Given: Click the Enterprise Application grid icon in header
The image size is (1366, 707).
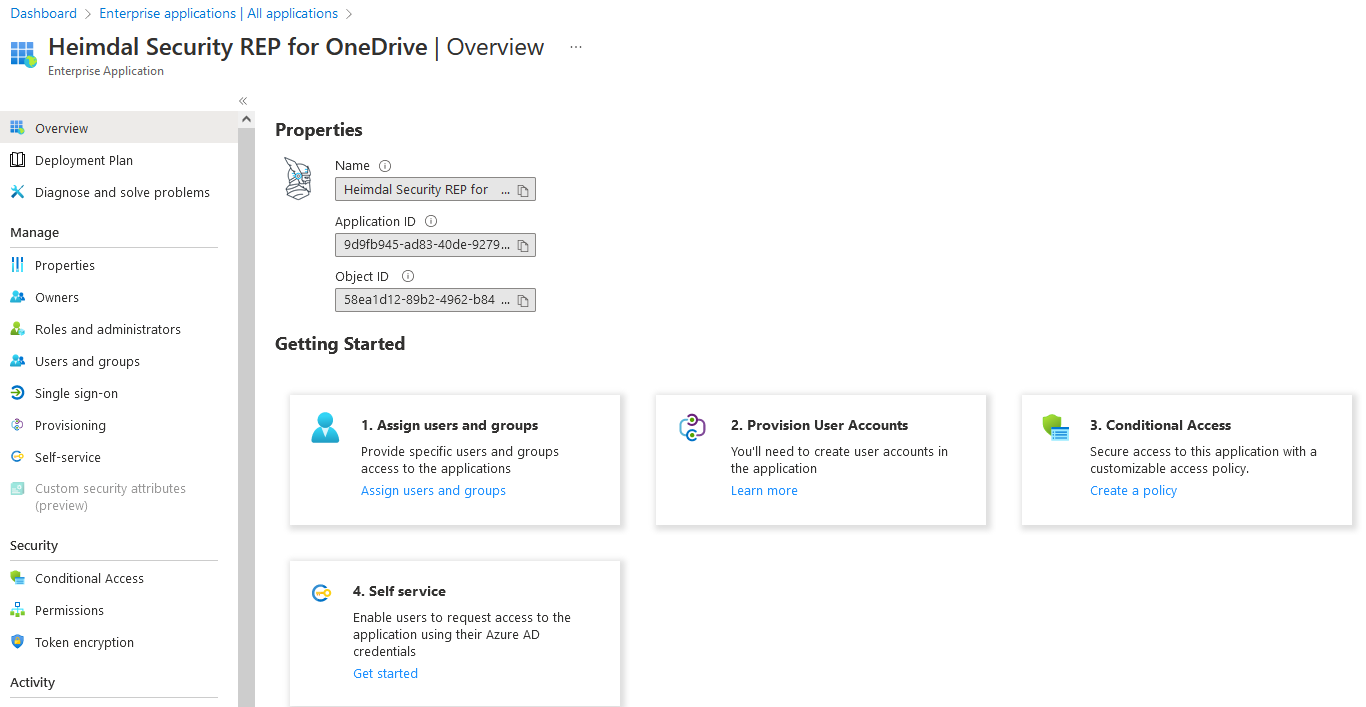Looking at the screenshot, I should (23, 54).
